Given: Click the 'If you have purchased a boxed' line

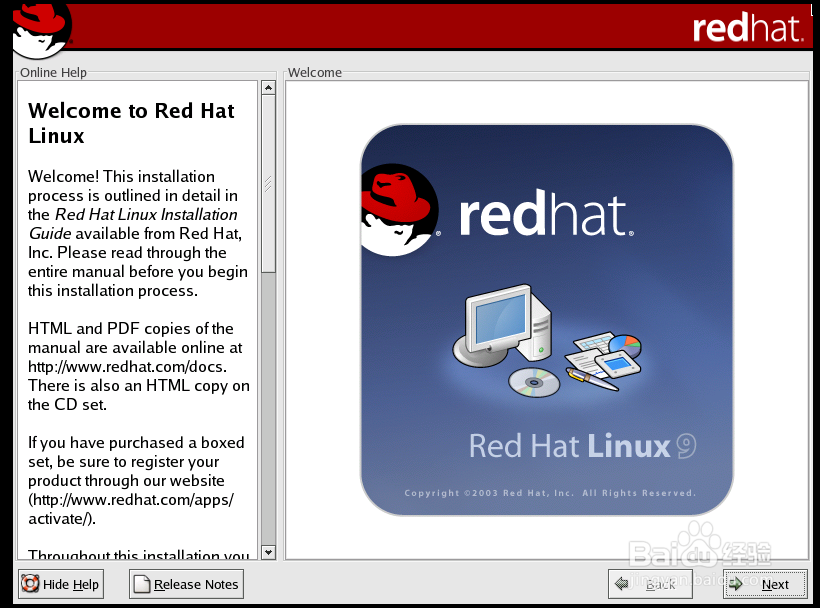Looking at the screenshot, I should (x=136, y=443).
